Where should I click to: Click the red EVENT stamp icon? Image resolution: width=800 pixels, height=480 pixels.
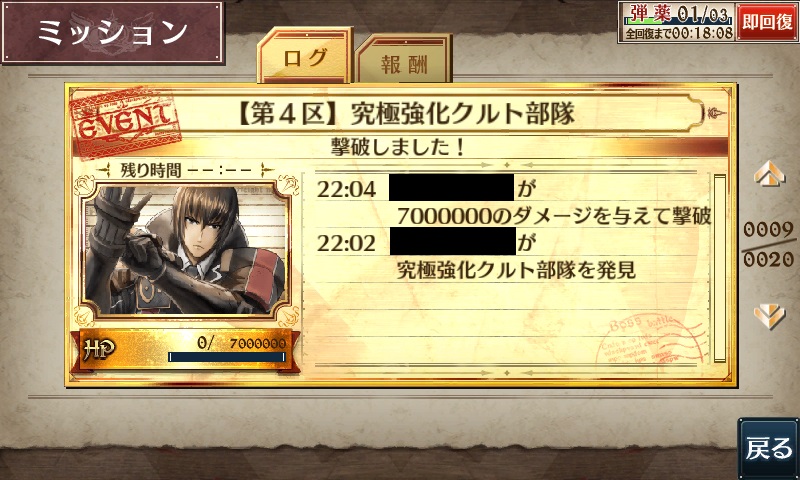click(124, 122)
